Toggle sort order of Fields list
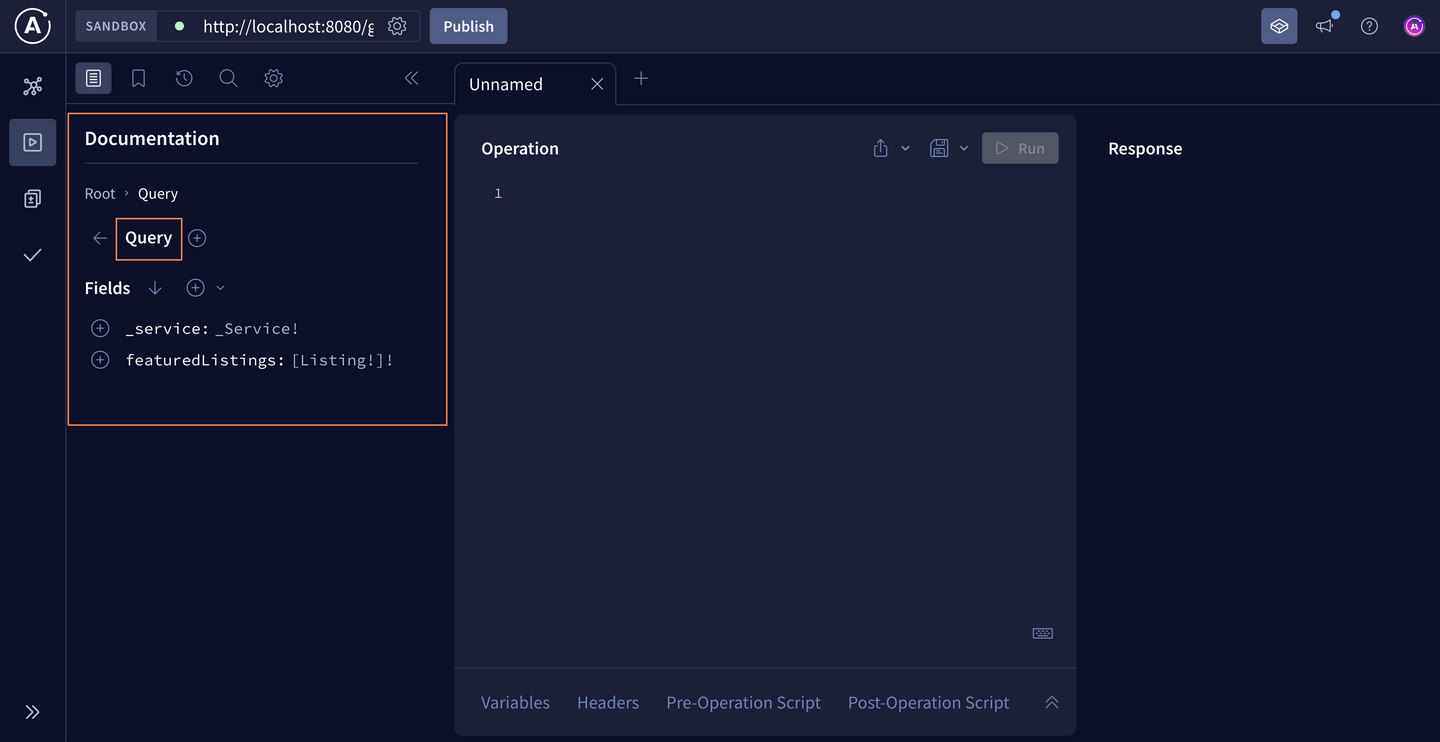Image resolution: width=1440 pixels, height=742 pixels. tap(155, 288)
